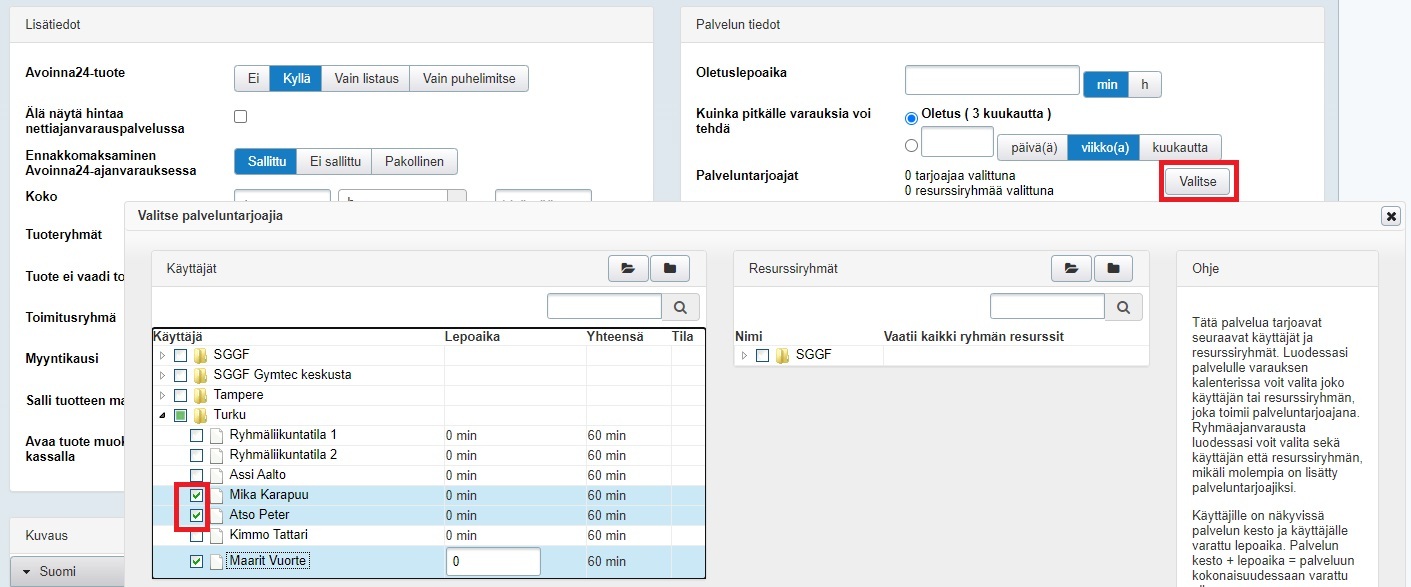The image size is (1411, 587).
Task: Click the Turku folder icon in tree
Action: [x=200, y=415]
